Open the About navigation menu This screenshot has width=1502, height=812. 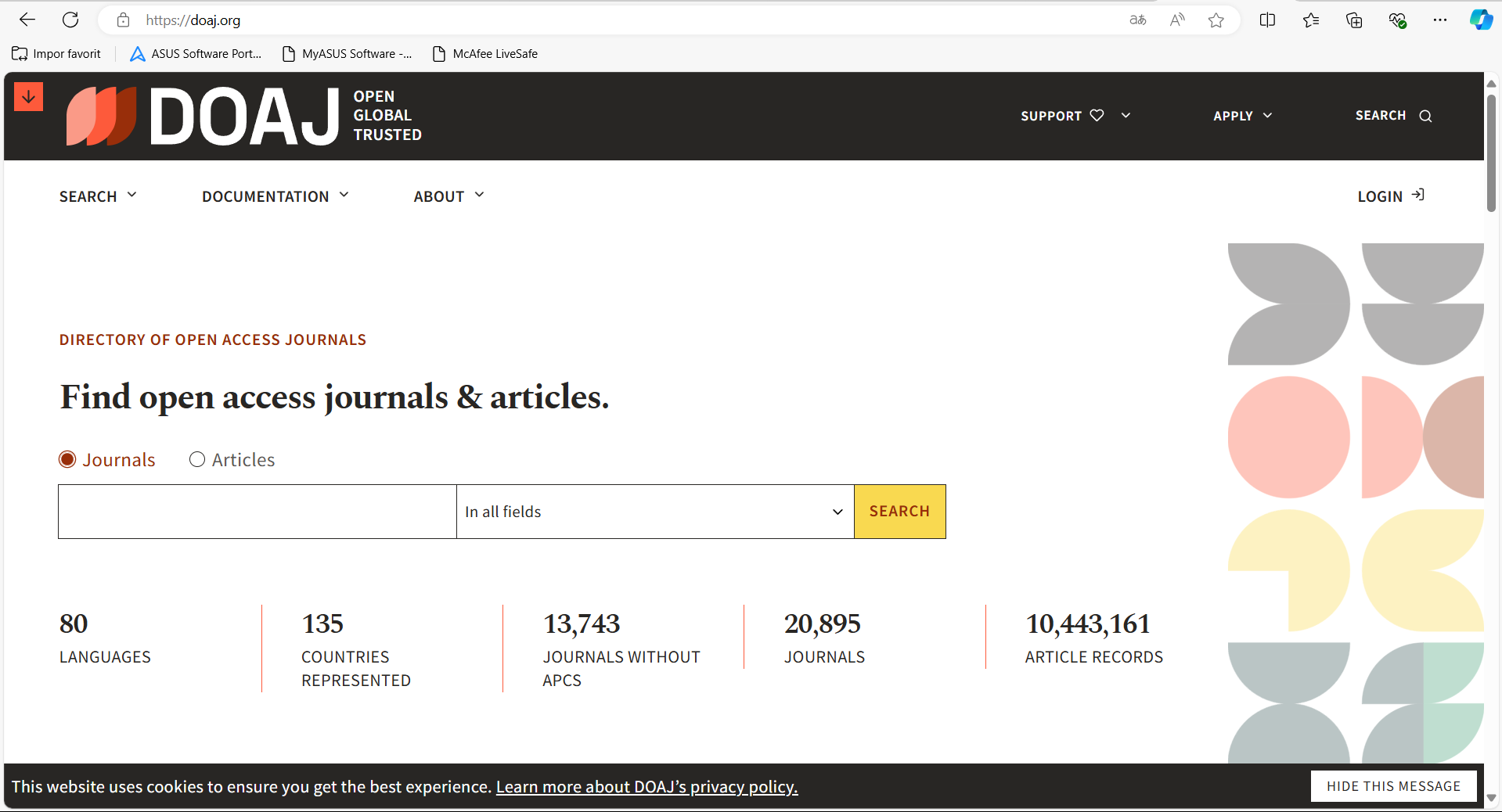448,196
